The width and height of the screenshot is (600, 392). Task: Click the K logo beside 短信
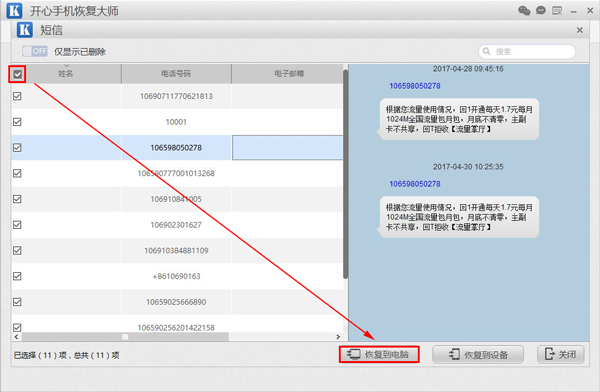(x=25, y=30)
